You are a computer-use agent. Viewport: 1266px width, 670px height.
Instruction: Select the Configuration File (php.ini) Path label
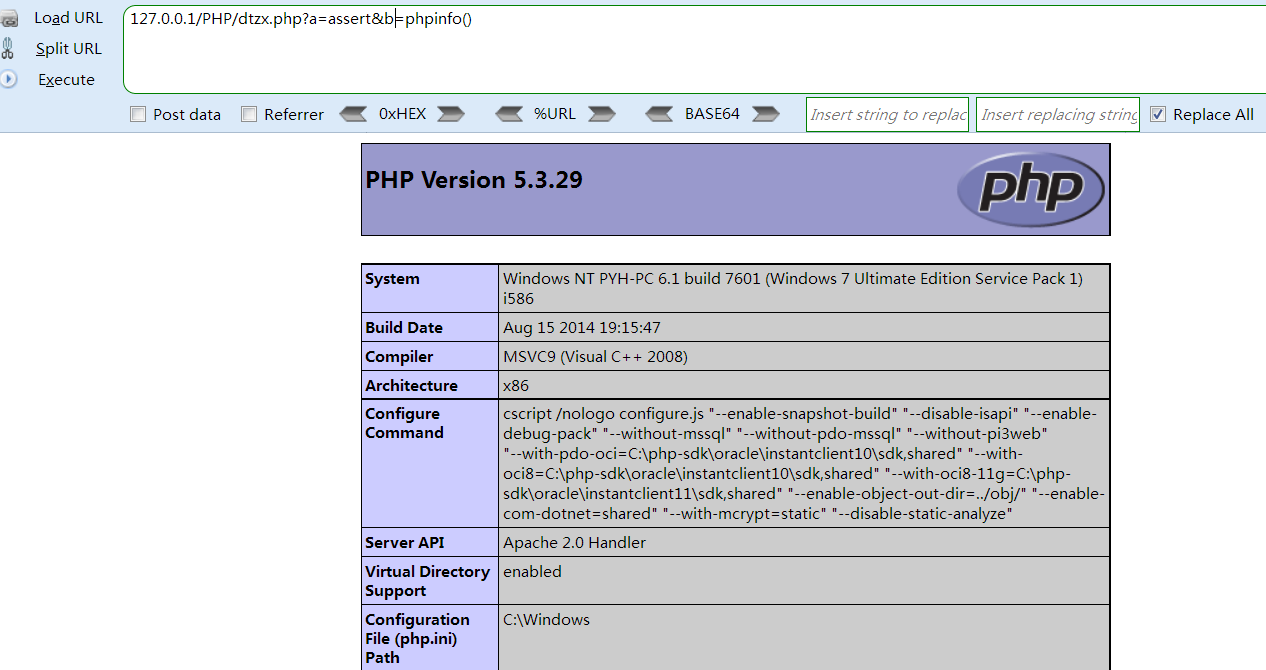pos(430,638)
